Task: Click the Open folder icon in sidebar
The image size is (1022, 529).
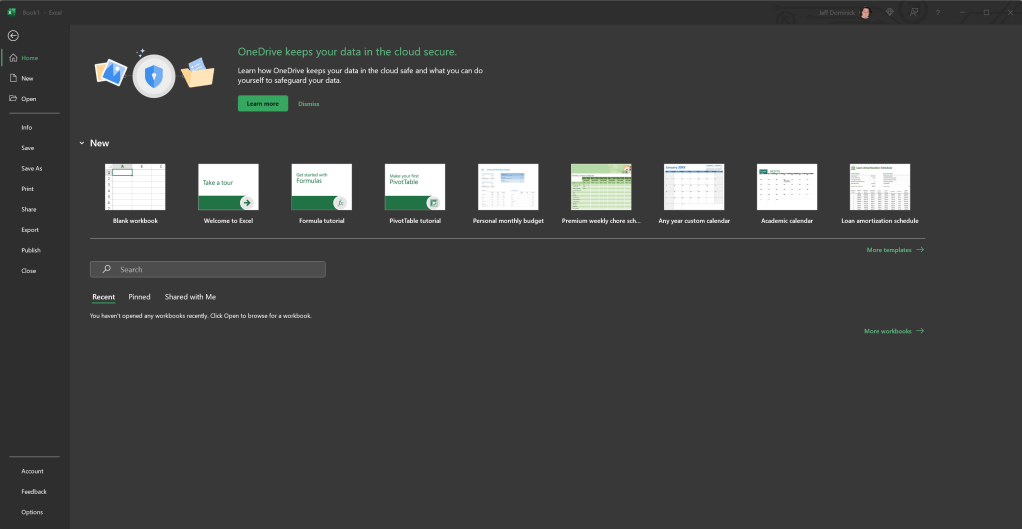Action: click(x=13, y=98)
